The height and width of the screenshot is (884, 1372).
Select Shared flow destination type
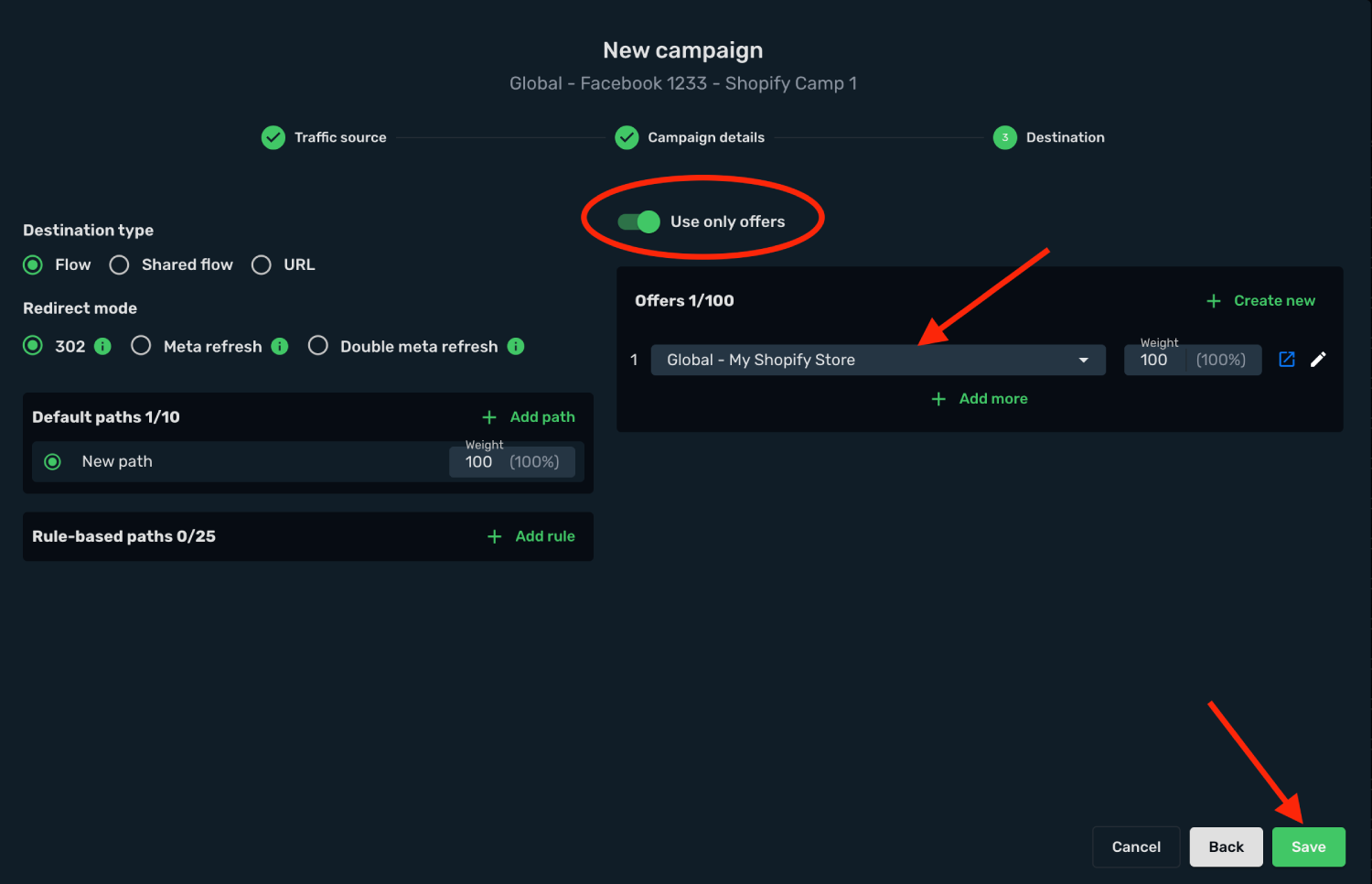[x=119, y=264]
